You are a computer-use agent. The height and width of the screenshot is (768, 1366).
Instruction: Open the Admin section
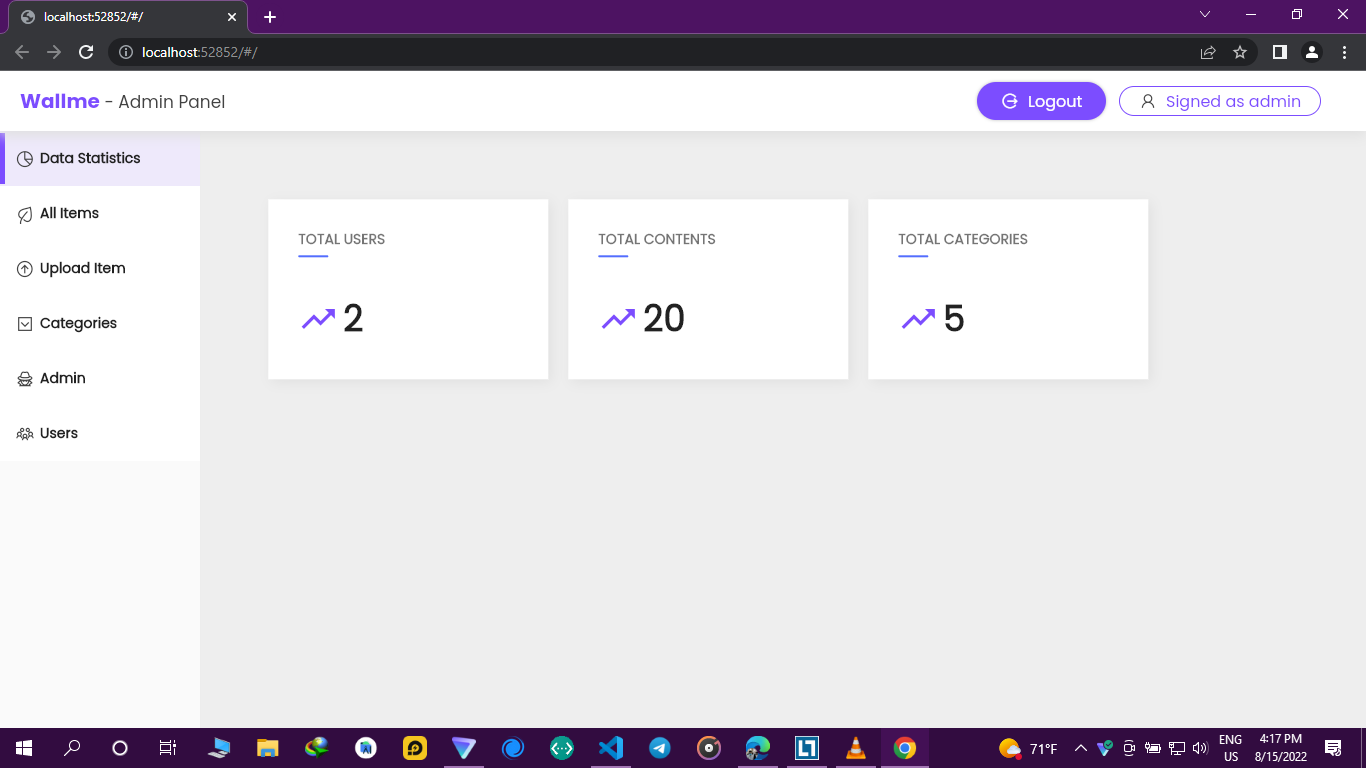coord(100,378)
